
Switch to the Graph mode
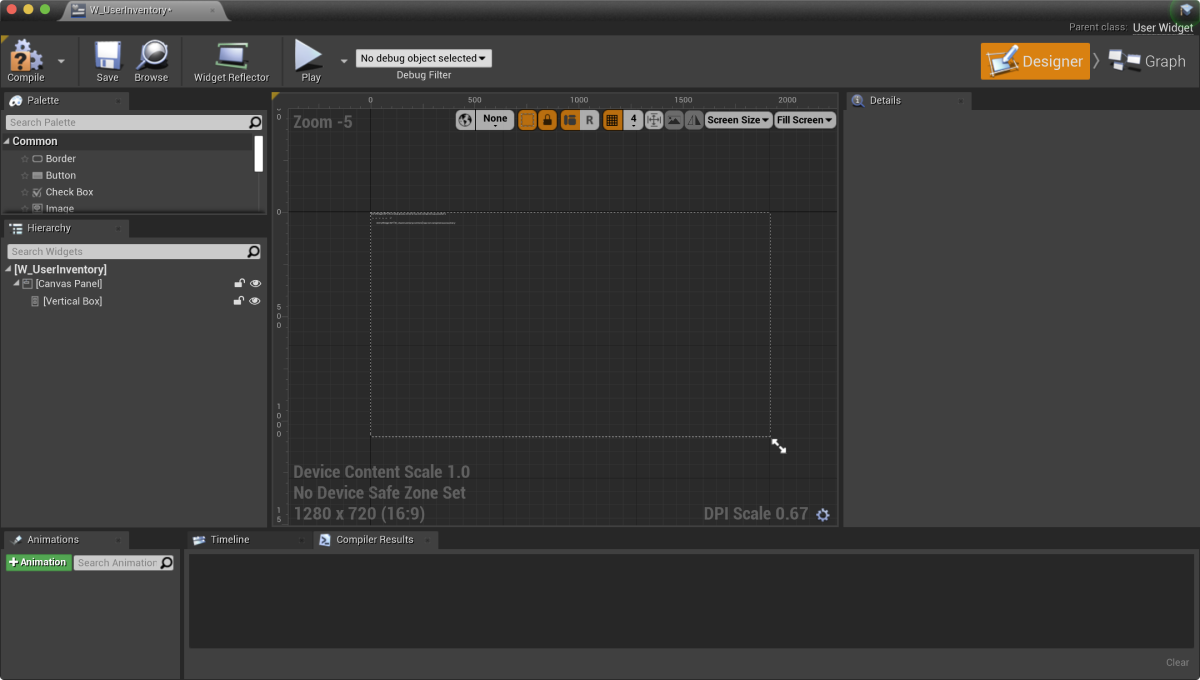(x=1148, y=61)
